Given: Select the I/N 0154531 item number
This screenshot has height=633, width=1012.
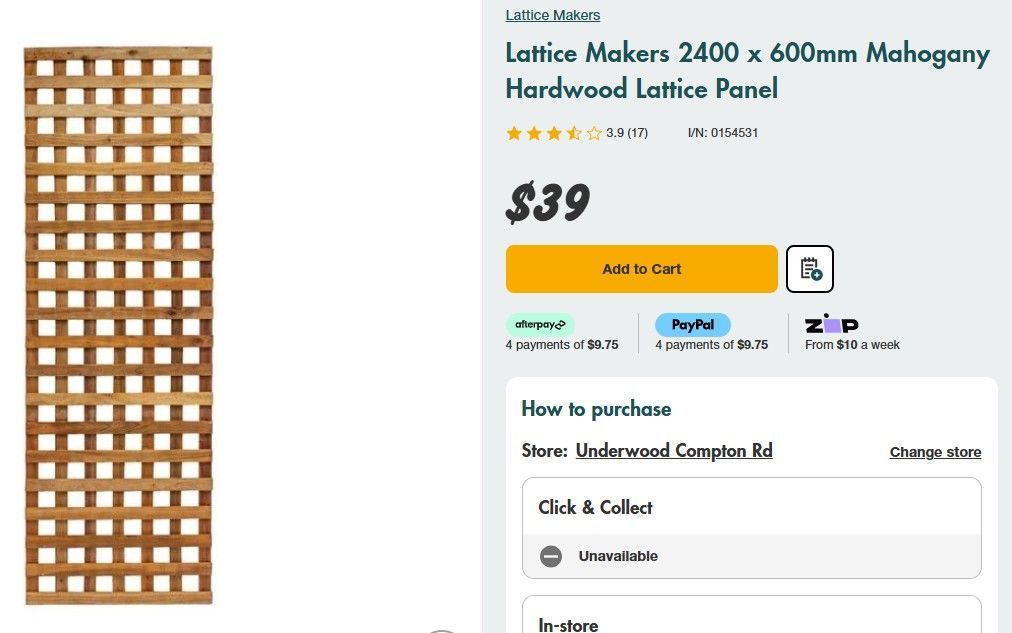Looking at the screenshot, I should tap(723, 132).
